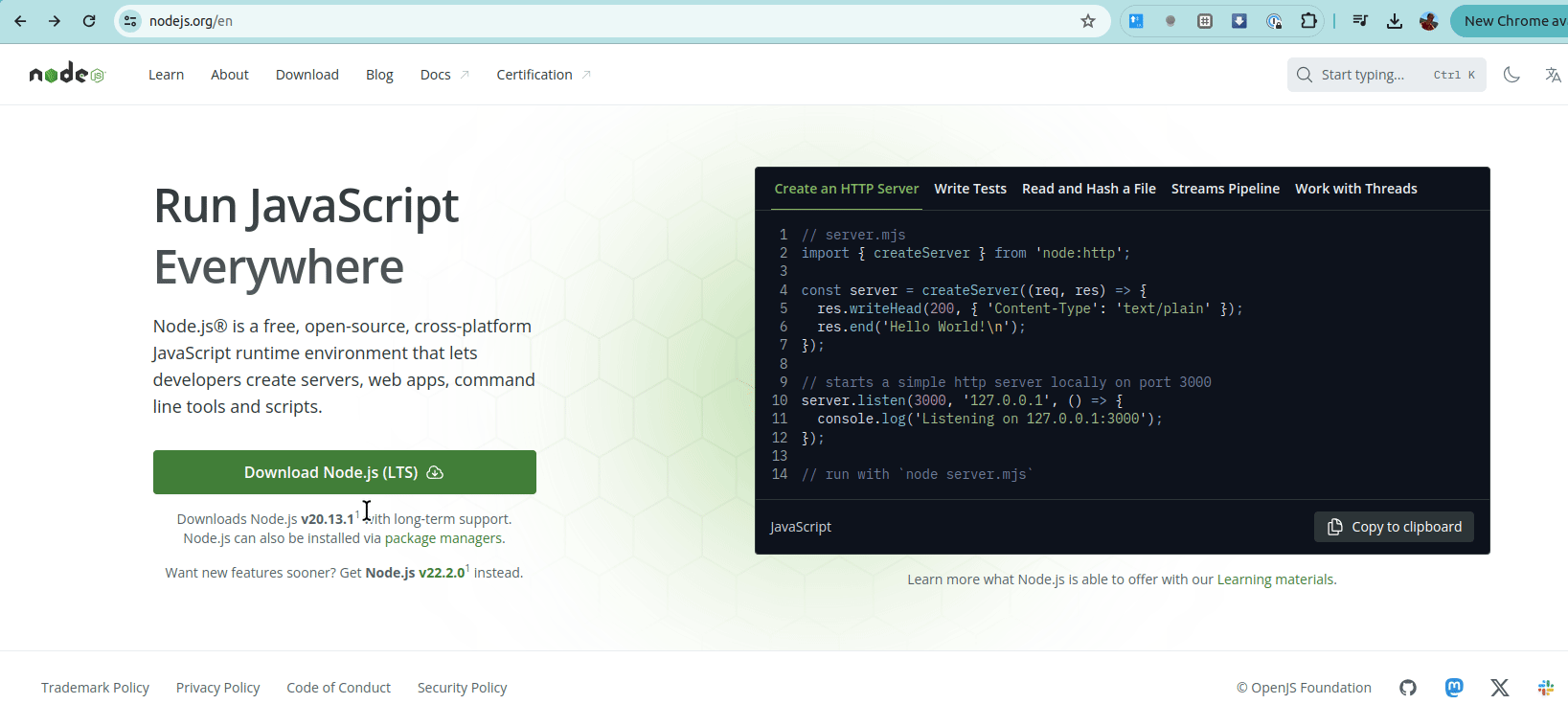Viewport: 1568px width, 704px height.
Task: Copy code to clipboard
Action: 1394,527
